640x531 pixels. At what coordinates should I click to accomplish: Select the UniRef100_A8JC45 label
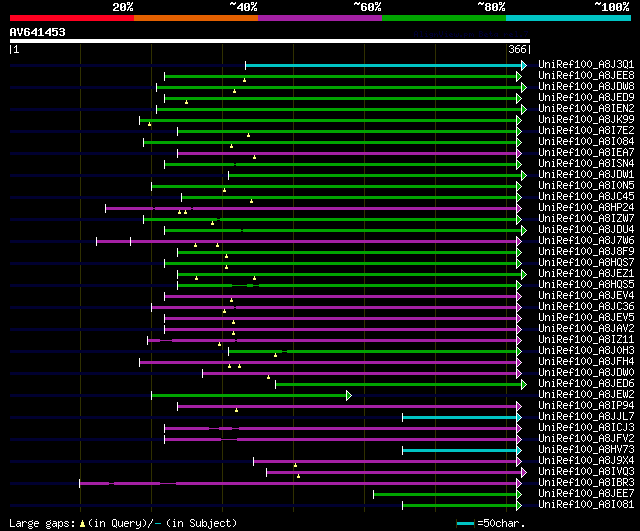[586, 197]
